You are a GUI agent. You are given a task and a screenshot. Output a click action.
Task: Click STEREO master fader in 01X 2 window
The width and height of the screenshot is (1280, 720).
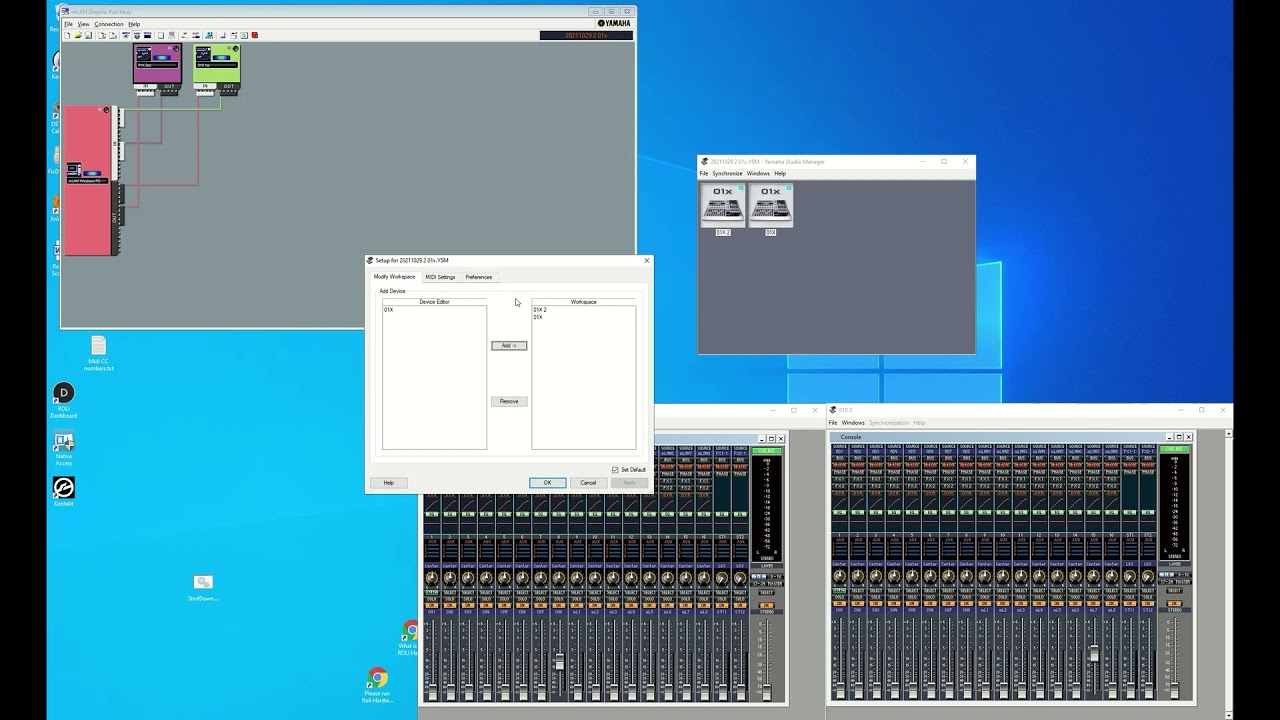point(1174,690)
